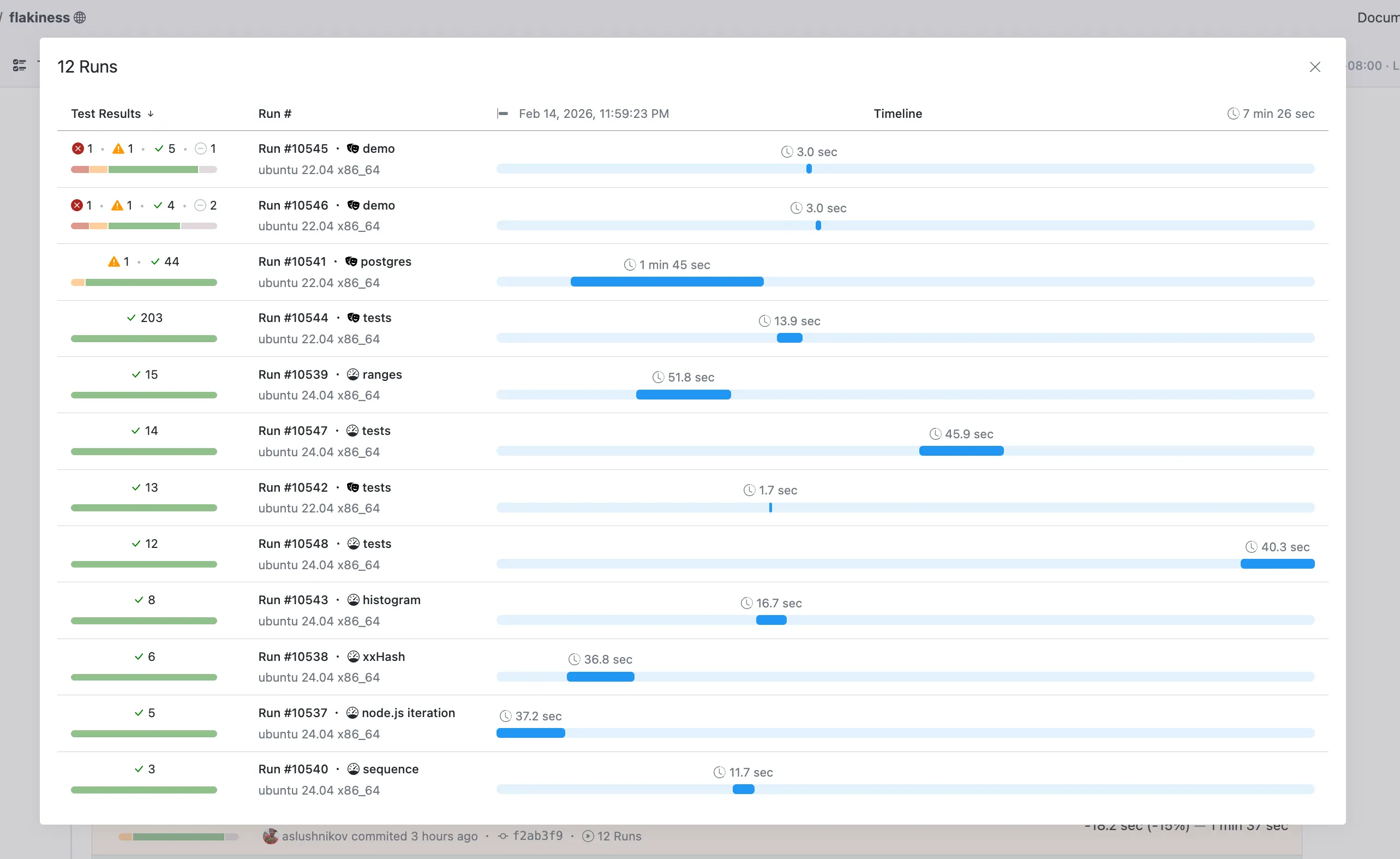
Task: Click the globe icon beside flakiness
Action: point(80,17)
